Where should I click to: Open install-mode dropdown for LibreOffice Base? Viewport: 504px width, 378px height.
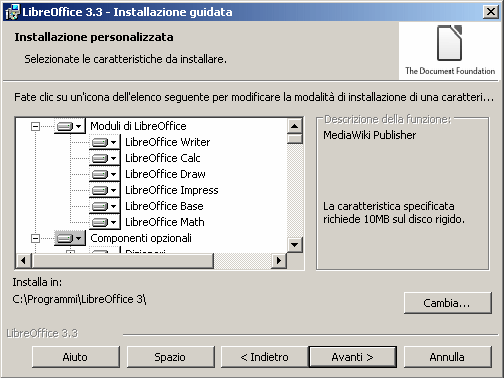coord(105,206)
